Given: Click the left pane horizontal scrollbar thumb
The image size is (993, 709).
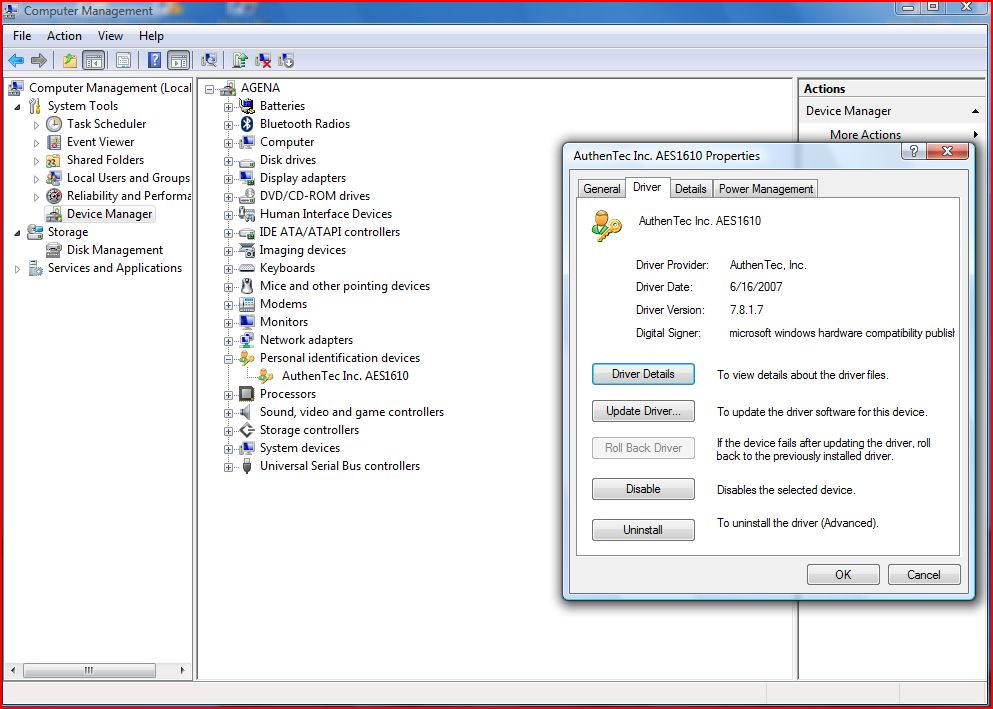Looking at the screenshot, I should tap(89, 670).
